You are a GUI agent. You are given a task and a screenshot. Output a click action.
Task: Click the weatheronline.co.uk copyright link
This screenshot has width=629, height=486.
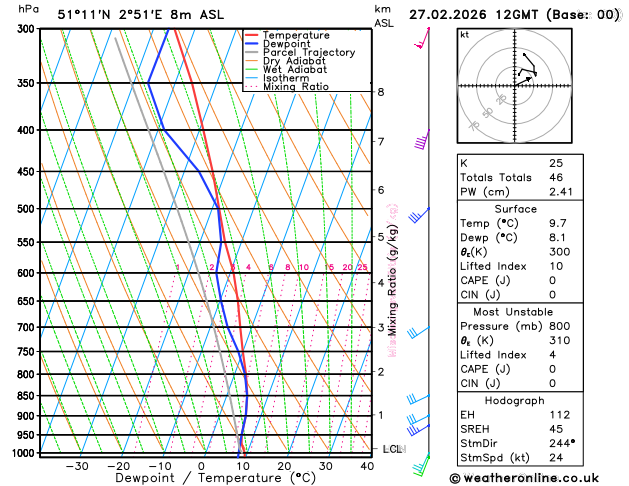524,478
